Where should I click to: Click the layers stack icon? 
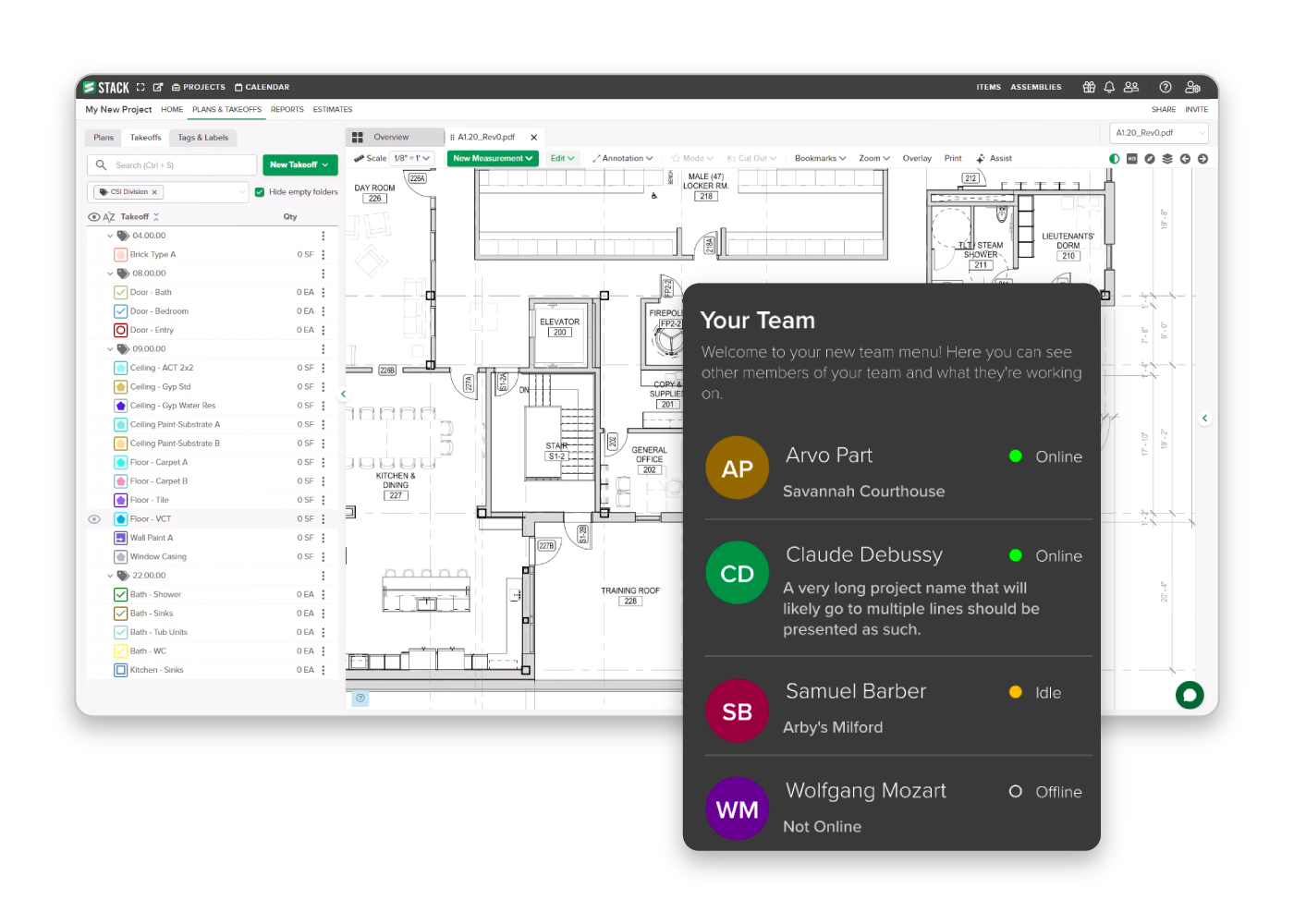(x=1167, y=159)
